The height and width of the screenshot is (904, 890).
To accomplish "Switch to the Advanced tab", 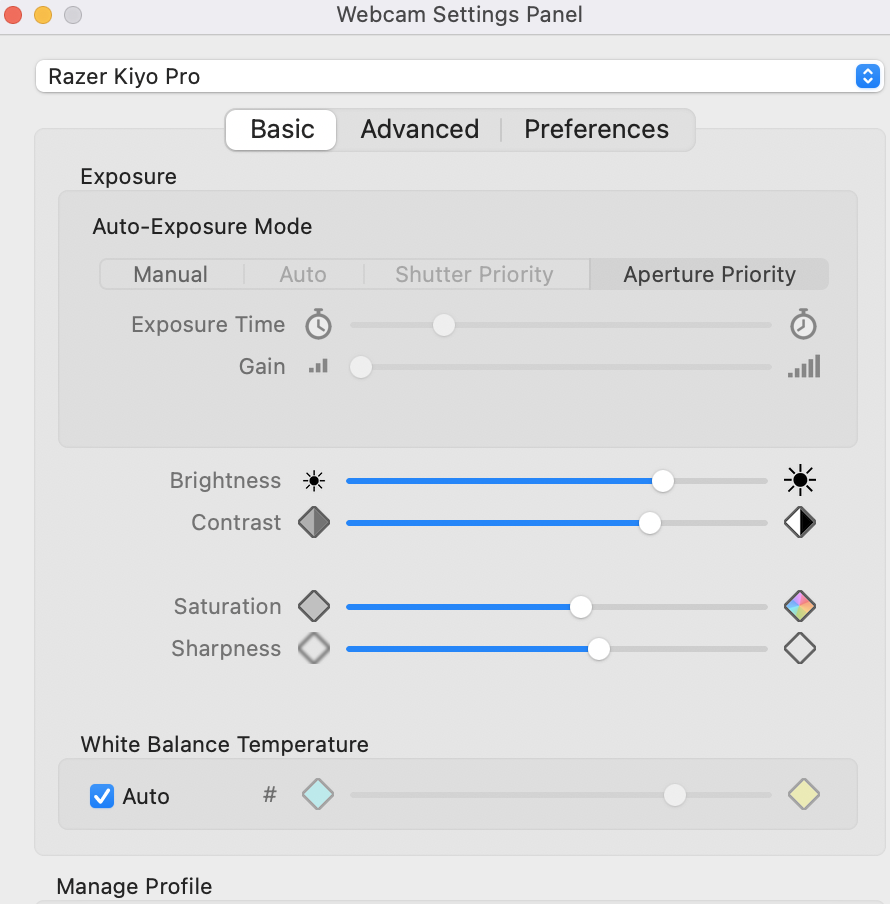I will 419,129.
